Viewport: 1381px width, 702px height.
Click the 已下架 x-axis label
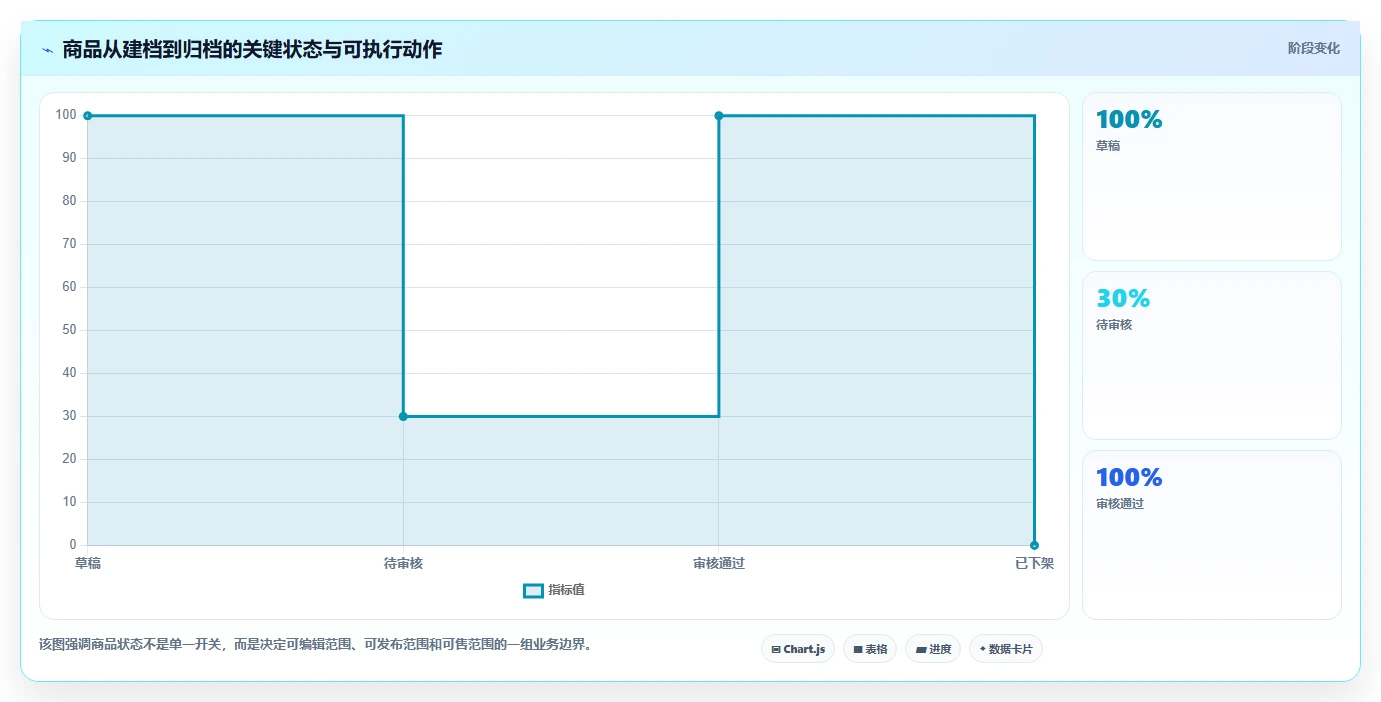[1034, 564]
